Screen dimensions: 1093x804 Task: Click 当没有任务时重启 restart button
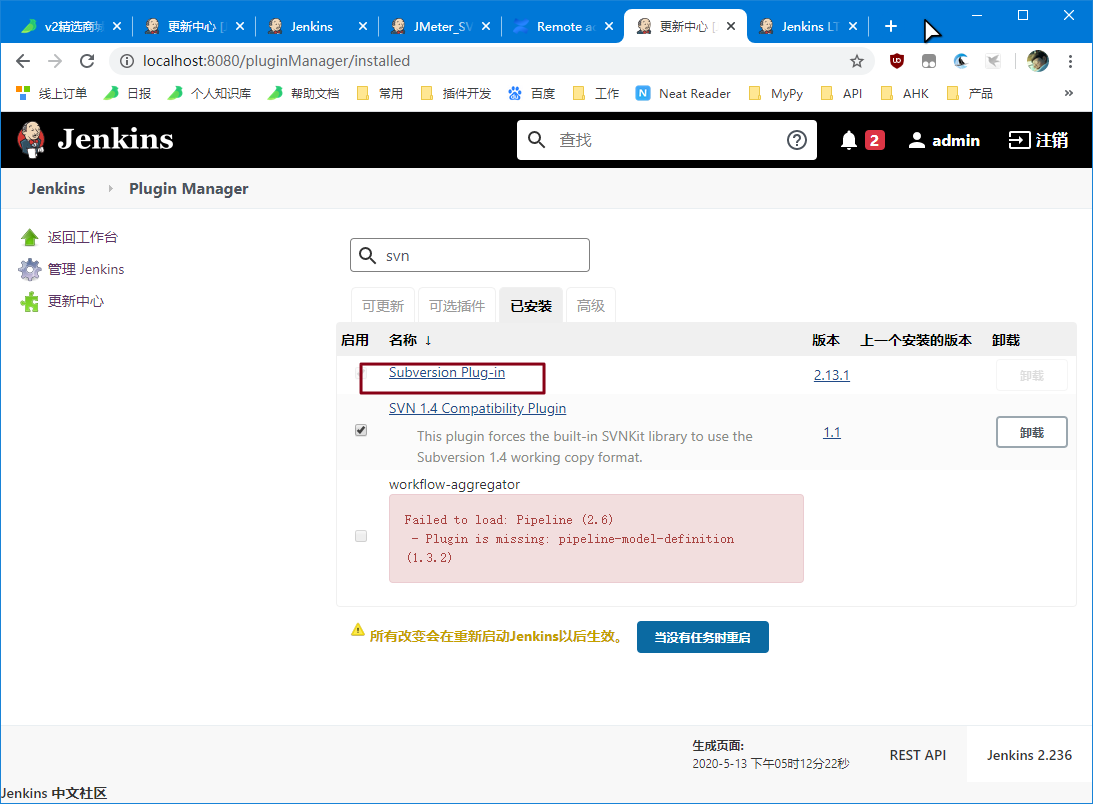[703, 637]
